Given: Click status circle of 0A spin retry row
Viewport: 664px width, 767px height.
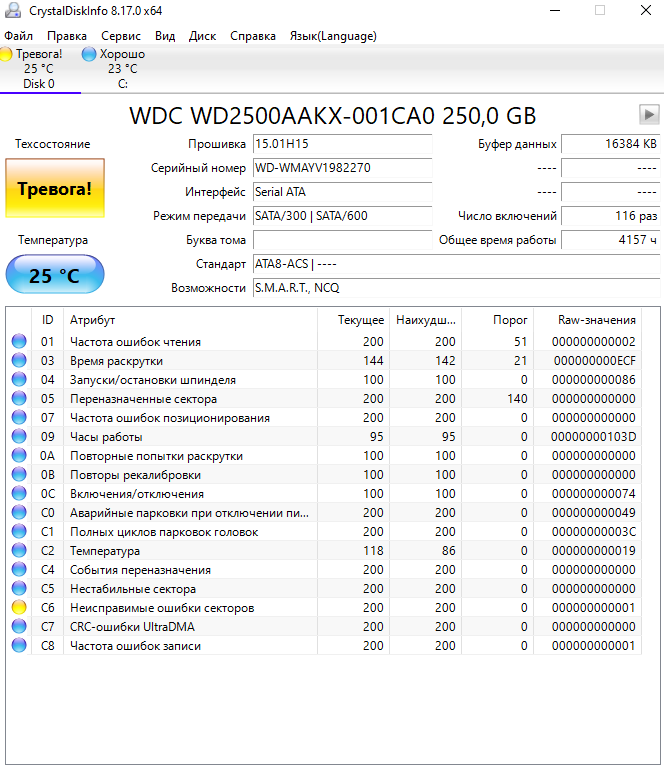Looking at the screenshot, I should pyautogui.click(x=19, y=455).
